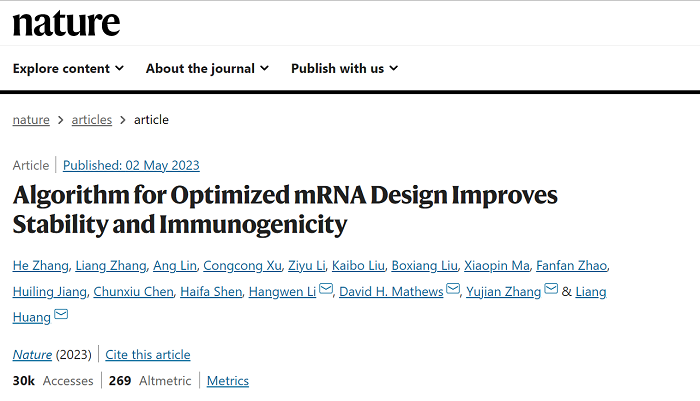Expand the Explore content menu
Screen dimensions: 700x401
pos(68,68)
